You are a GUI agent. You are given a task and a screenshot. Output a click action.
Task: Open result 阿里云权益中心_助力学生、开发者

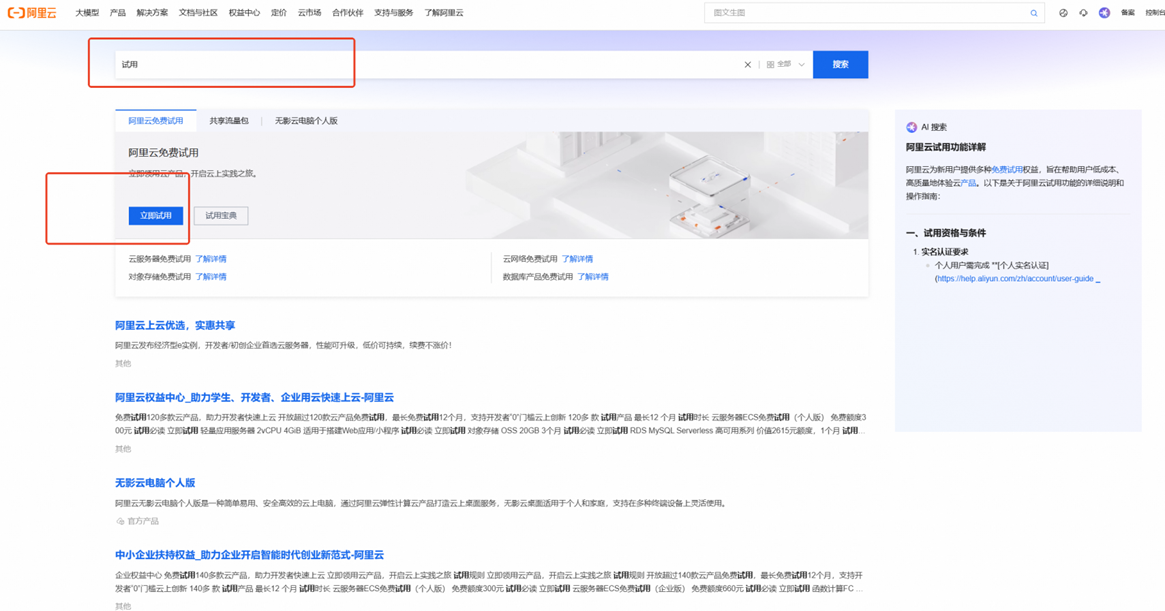pos(255,398)
